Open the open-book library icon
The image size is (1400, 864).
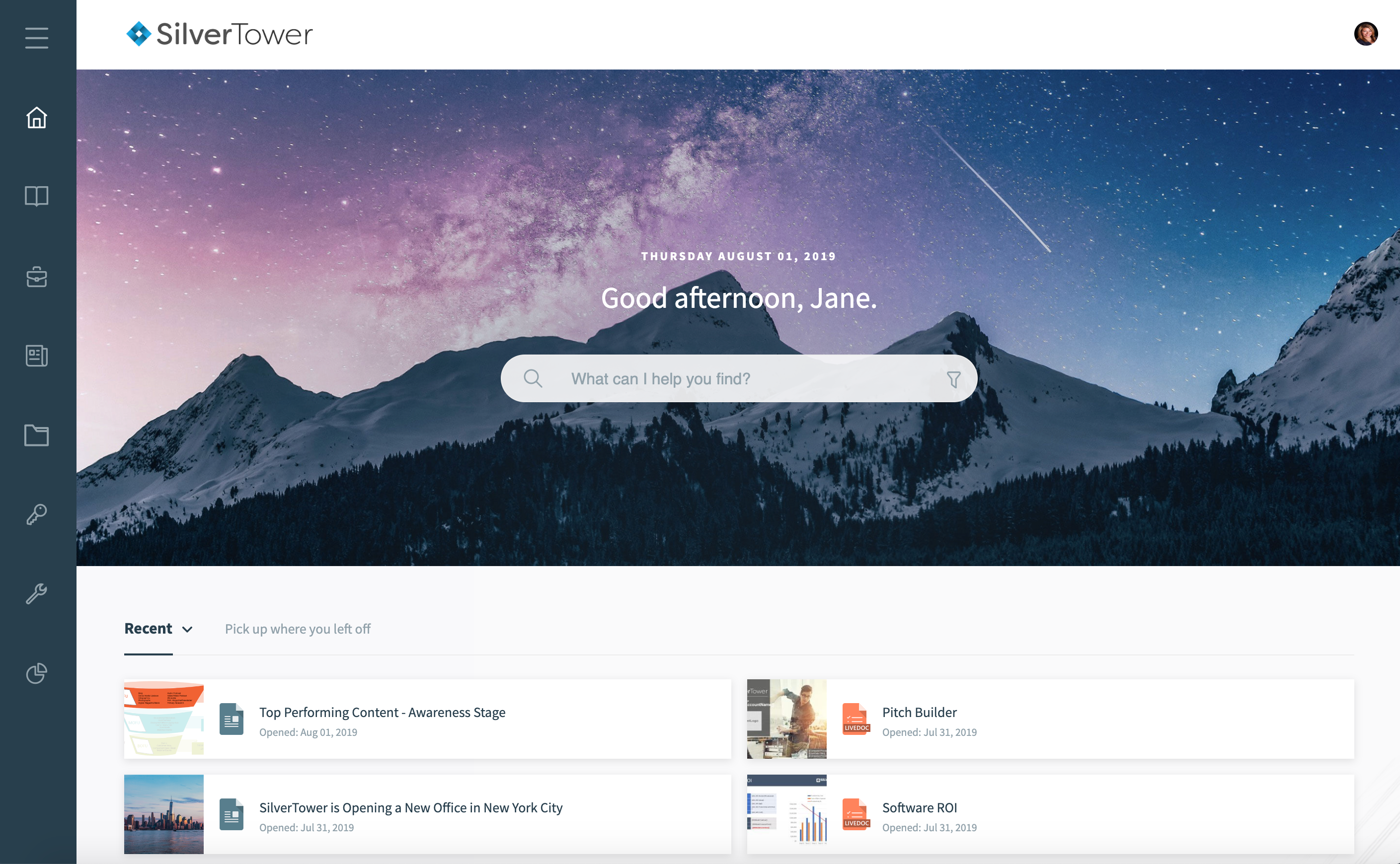click(37, 196)
